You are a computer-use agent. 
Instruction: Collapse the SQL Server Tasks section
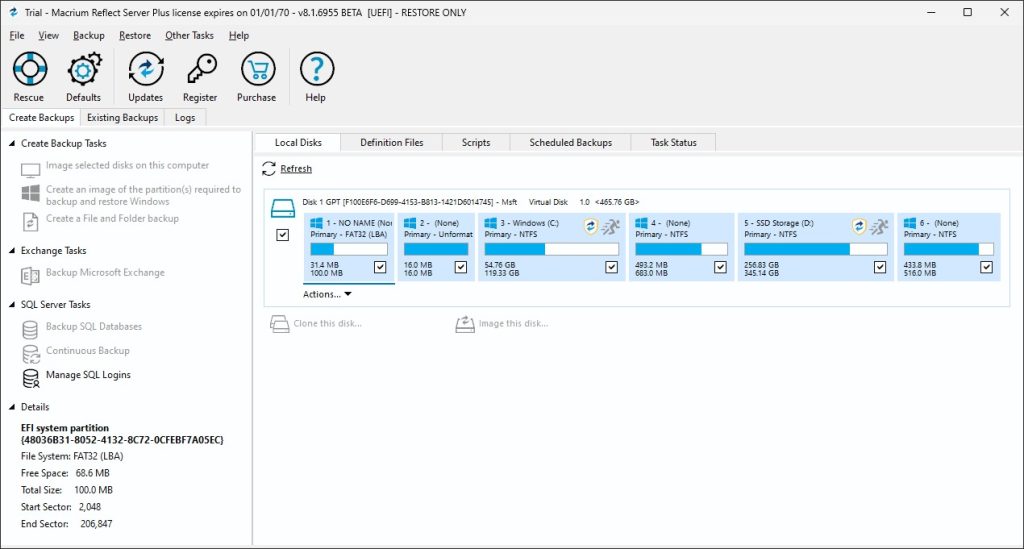pyautogui.click(x=12, y=305)
